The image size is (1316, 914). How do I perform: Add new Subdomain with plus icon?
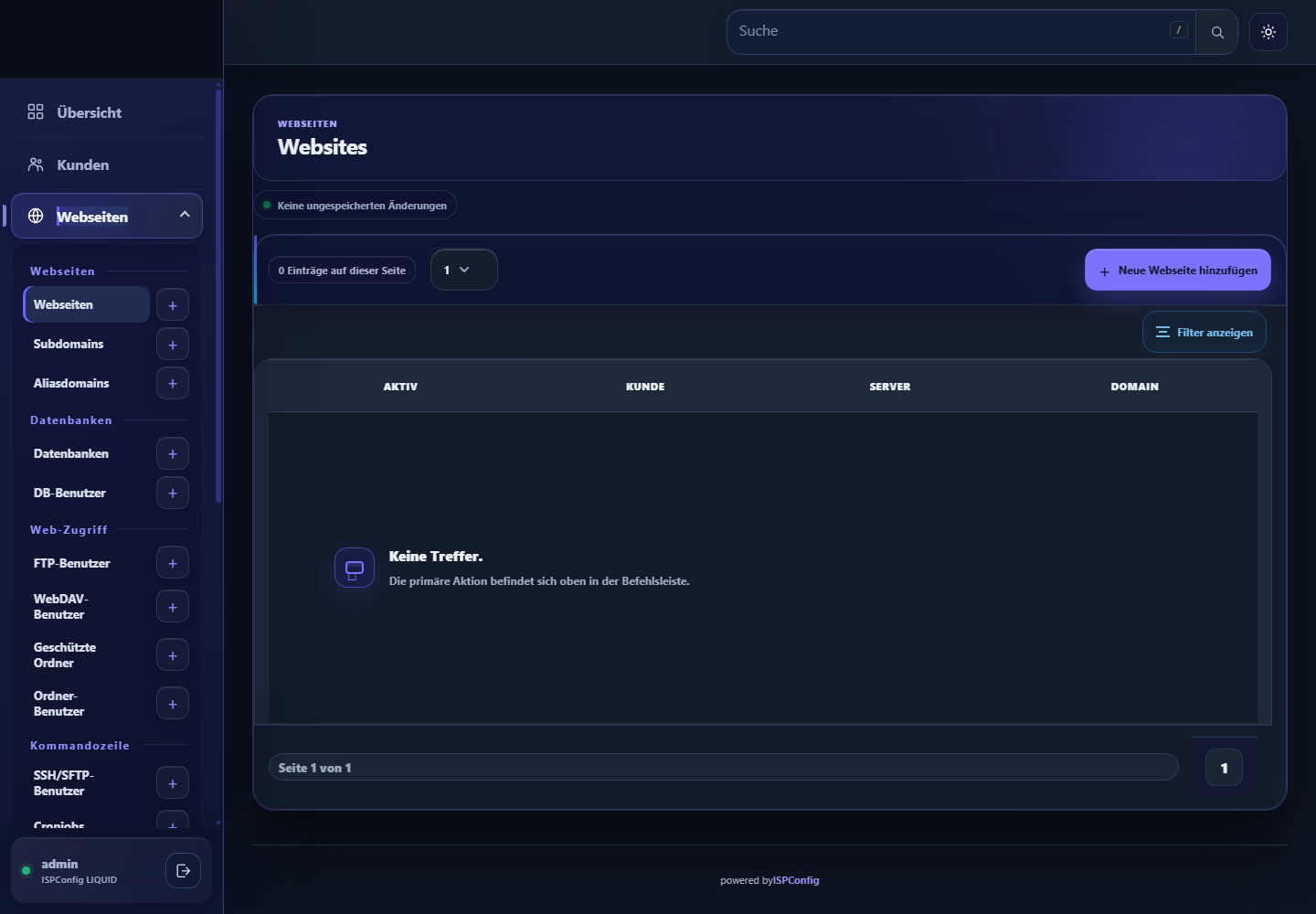pos(173,345)
